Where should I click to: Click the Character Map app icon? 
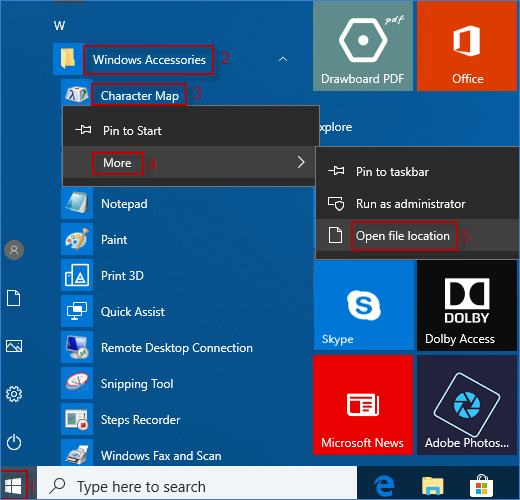coord(77,94)
